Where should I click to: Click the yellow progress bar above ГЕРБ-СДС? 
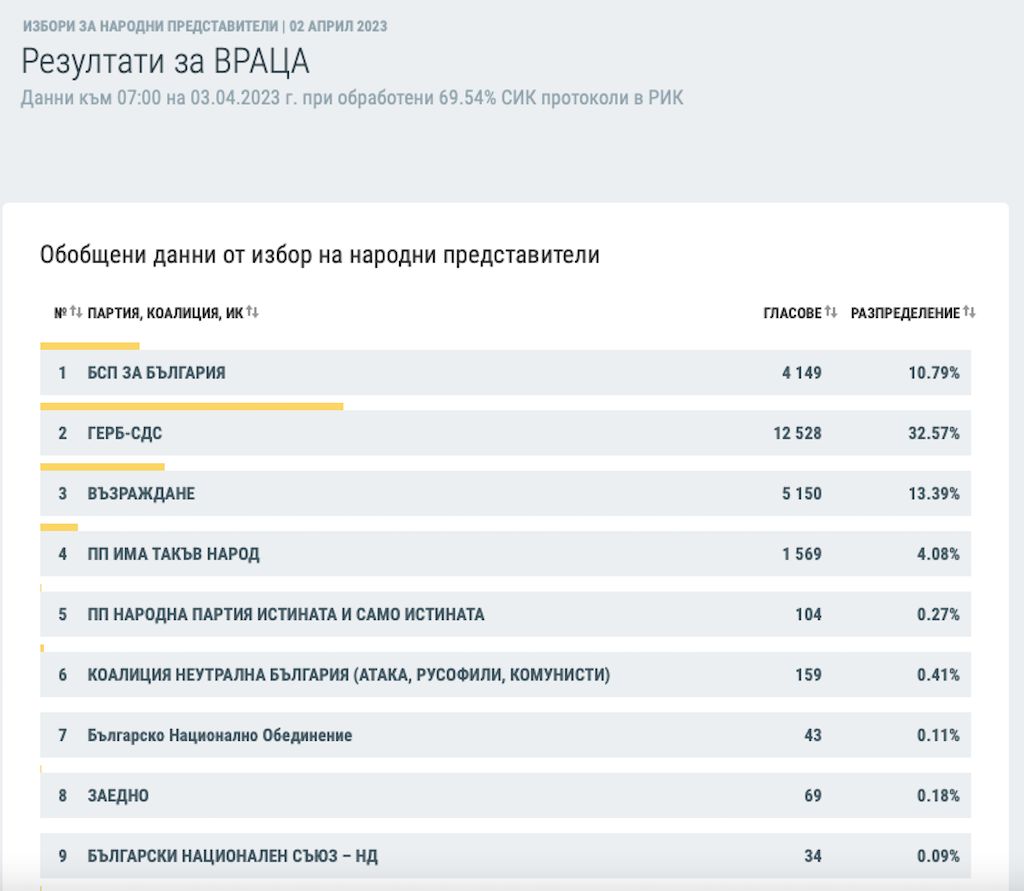(x=191, y=407)
